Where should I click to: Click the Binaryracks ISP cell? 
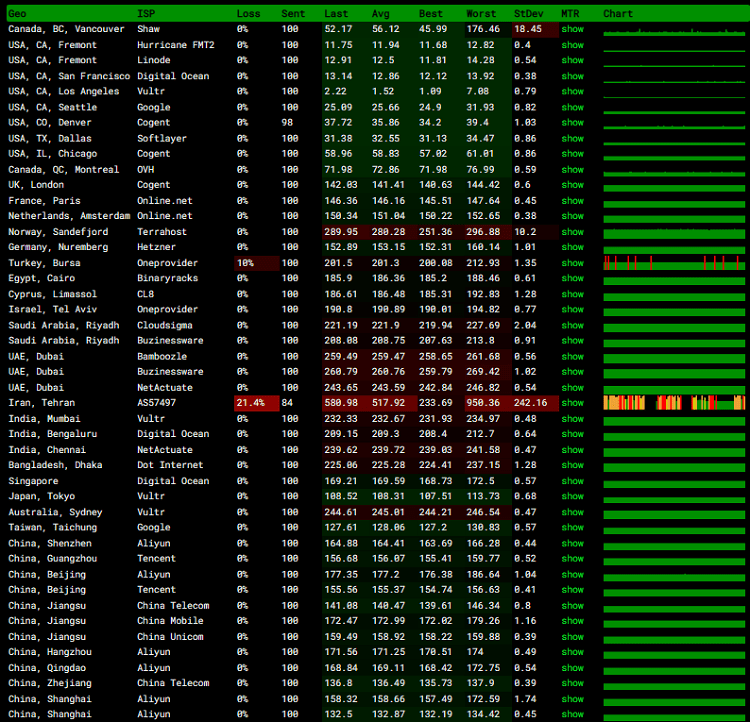[167, 278]
